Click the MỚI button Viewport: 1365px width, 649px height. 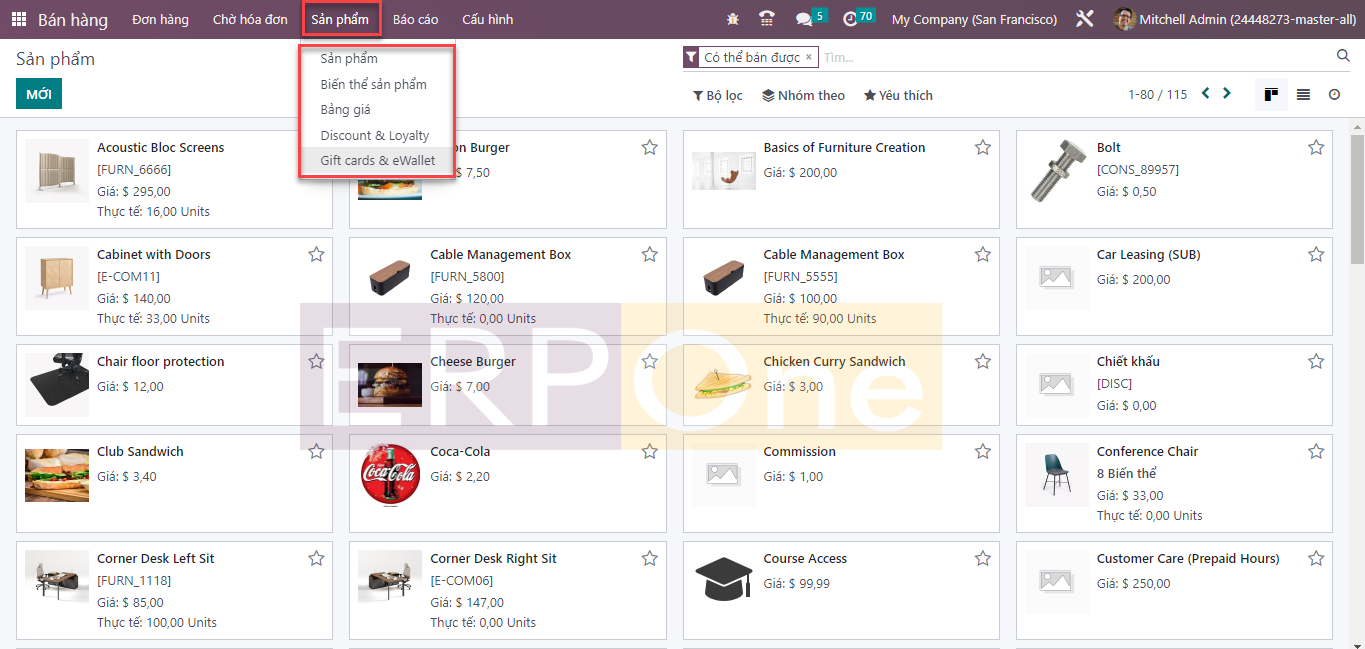coord(39,94)
